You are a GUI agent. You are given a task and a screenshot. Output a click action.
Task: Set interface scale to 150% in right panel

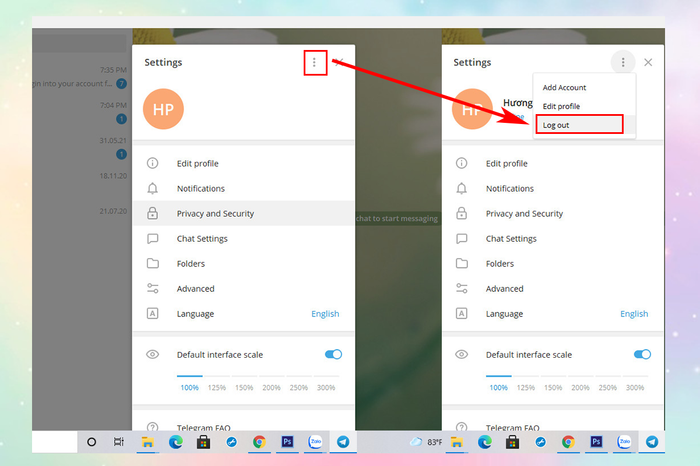[552, 386]
